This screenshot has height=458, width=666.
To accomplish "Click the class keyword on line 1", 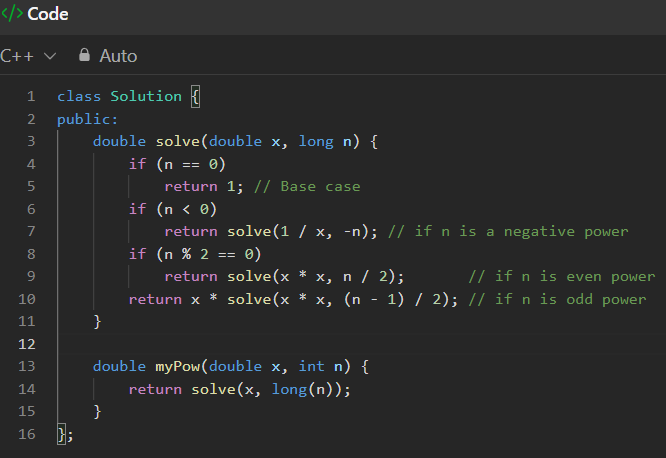I will coord(79,96).
